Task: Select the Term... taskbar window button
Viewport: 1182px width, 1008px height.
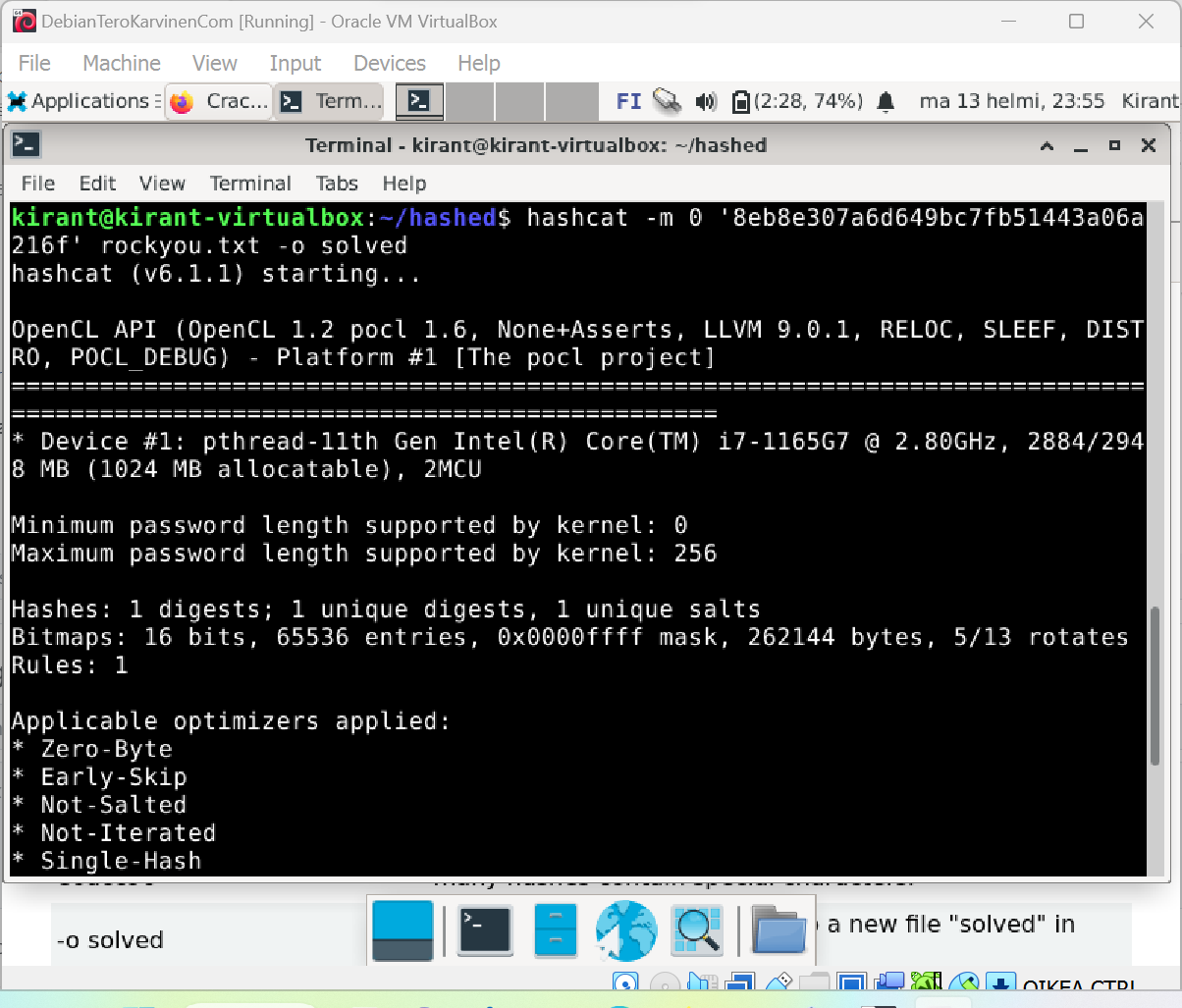Action: pos(329,100)
